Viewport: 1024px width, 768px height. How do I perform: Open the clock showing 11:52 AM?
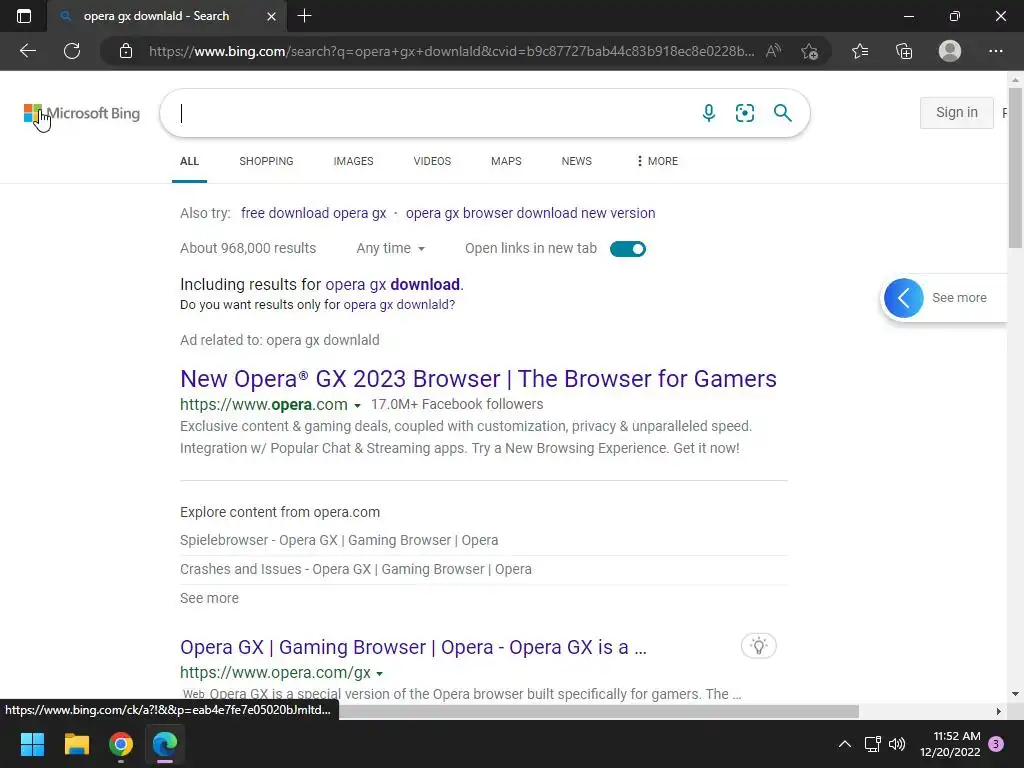950,744
